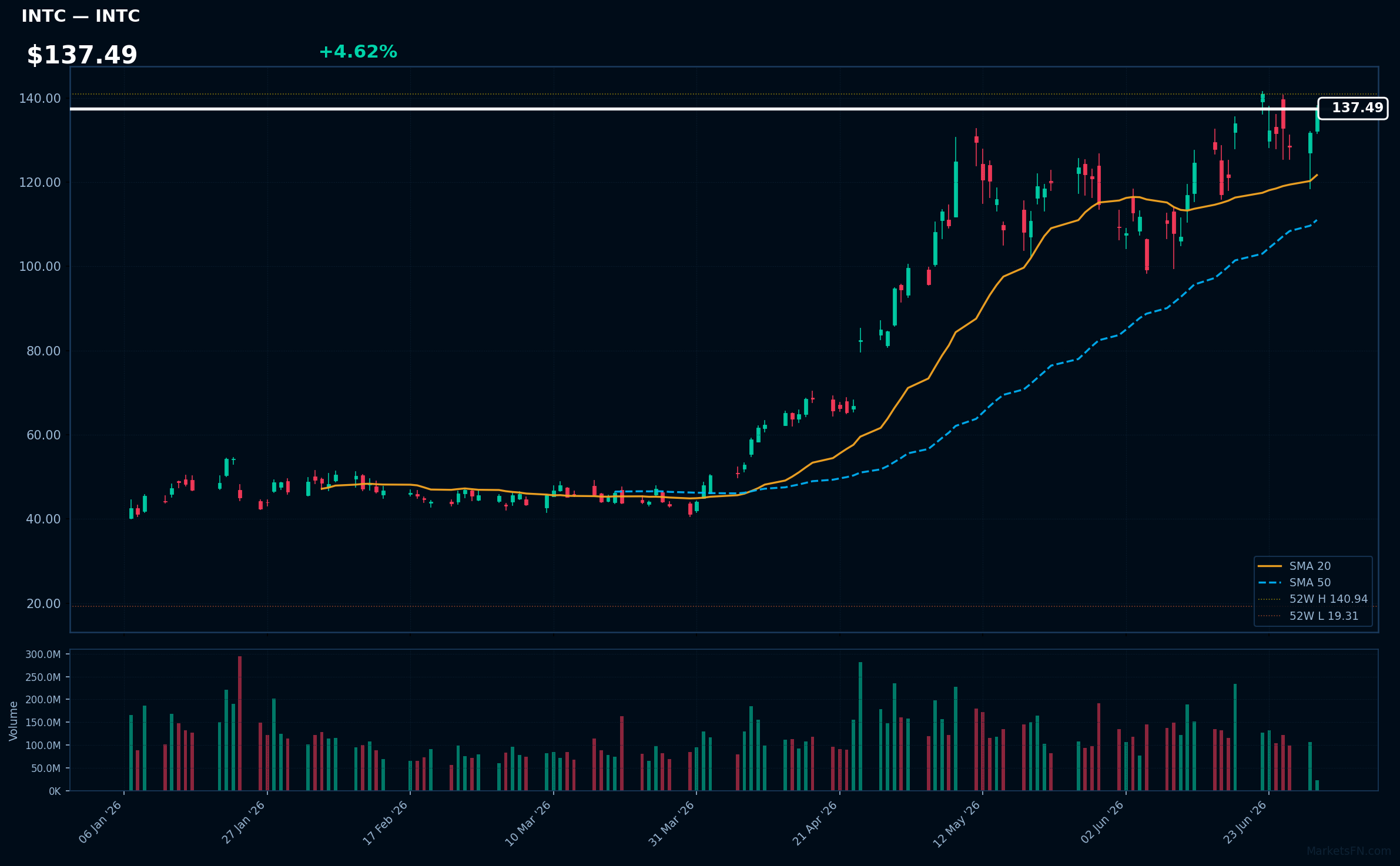This screenshot has width=1400, height=866.
Task: Click the 200.0M volume axis label
Action: pos(43,699)
